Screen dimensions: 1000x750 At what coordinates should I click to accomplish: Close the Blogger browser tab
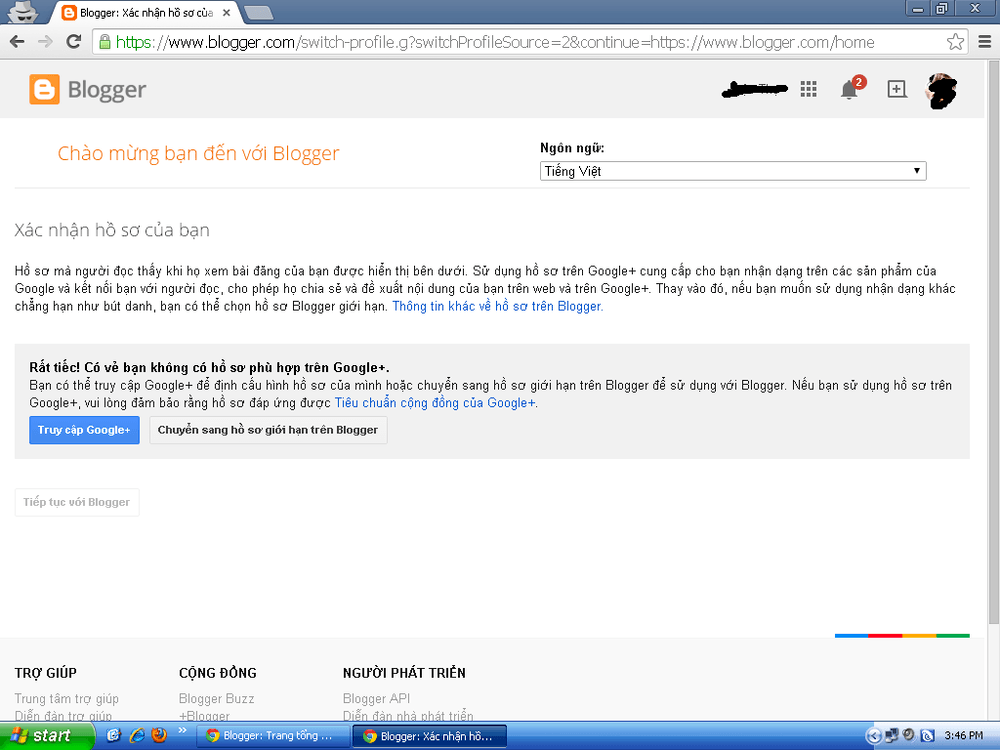click(226, 12)
